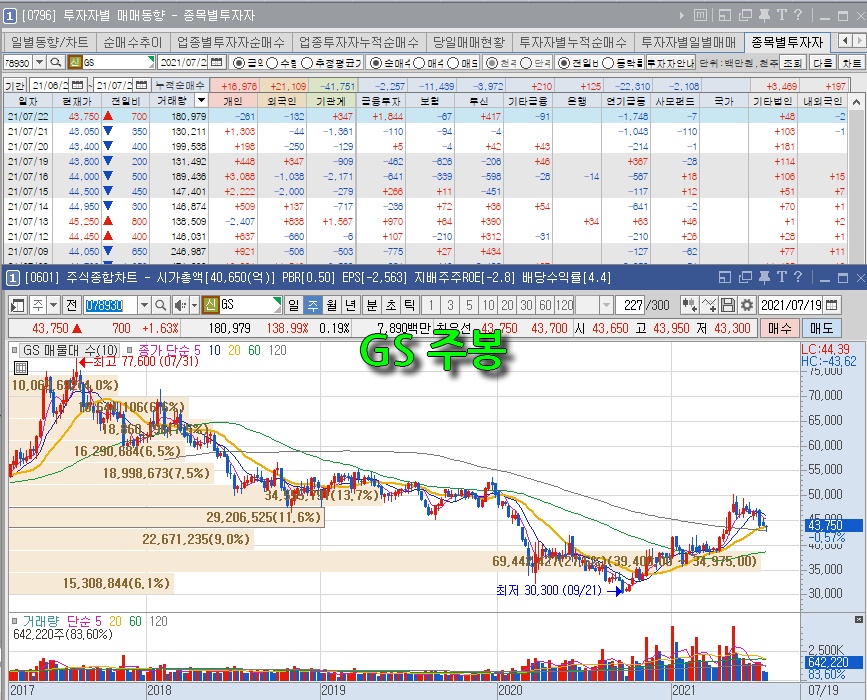The height and width of the screenshot is (700, 867).
Task: Toggle the left panel icon in chart toolbar
Action: tap(18, 305)
